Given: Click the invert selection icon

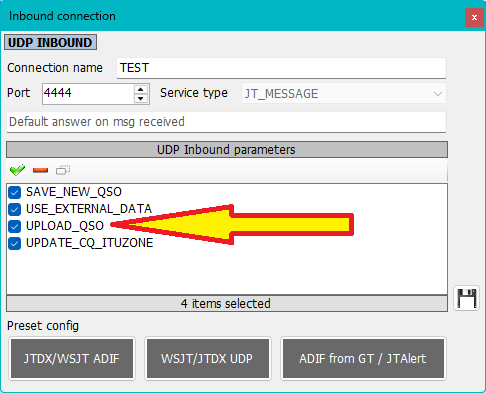Looking at the screenshot, I should (x=63, y=170).
